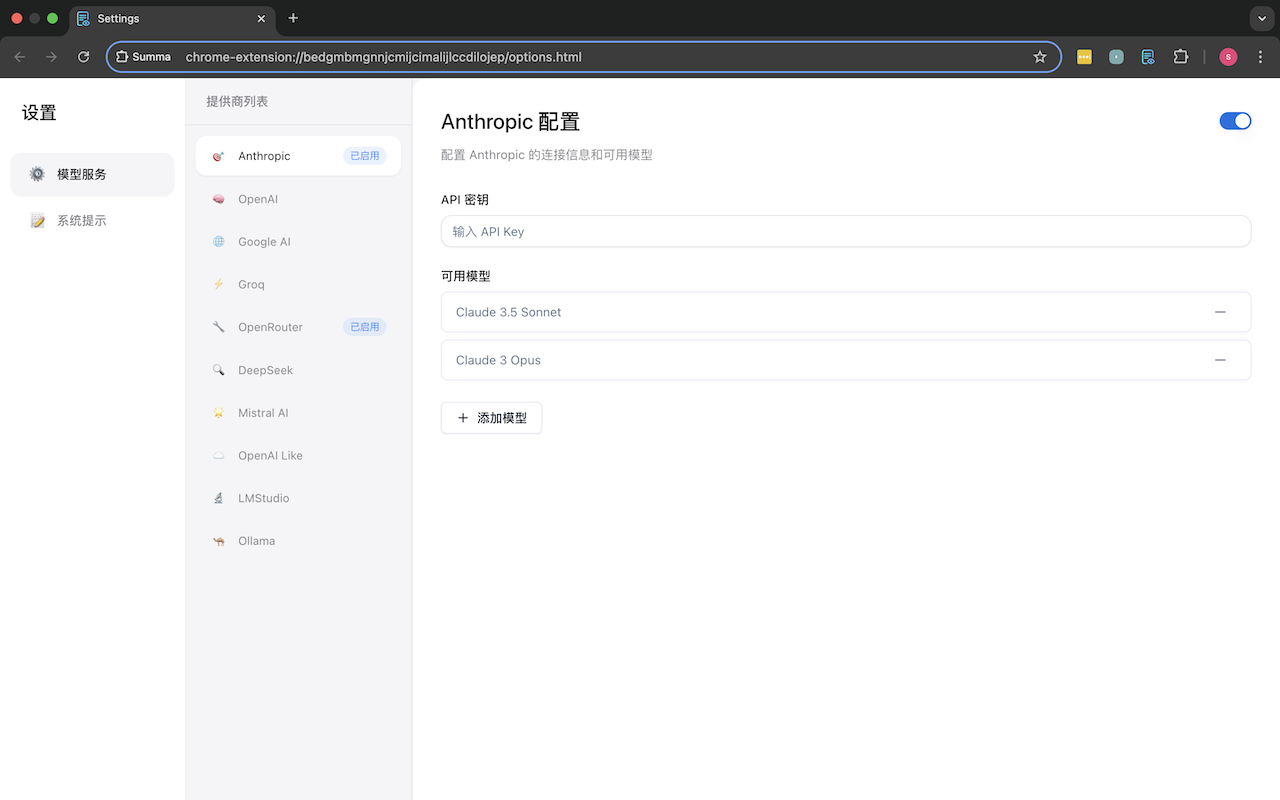Open the Chrome profile avatar
The height and width of the screenshot is (800, 1280).
[1228, 57]
